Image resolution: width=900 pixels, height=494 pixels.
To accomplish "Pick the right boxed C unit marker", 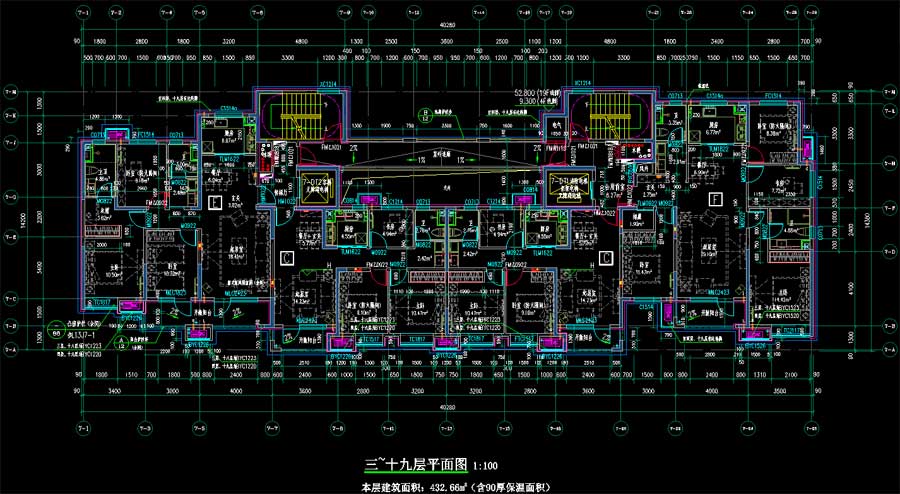I will tap(603, 257).
